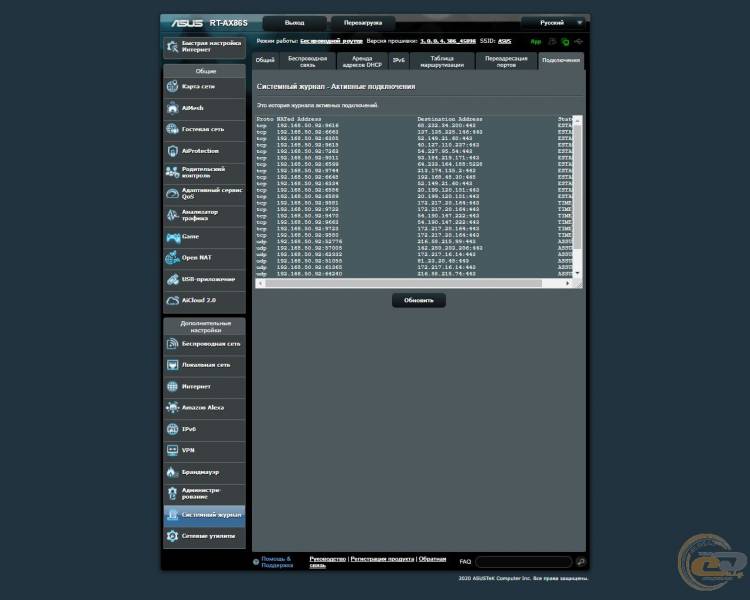Image resolution: width=750 pixels, height=600 pixels.
Task: Click the Destination Address column header text
Action: click(x=450, y=119)
